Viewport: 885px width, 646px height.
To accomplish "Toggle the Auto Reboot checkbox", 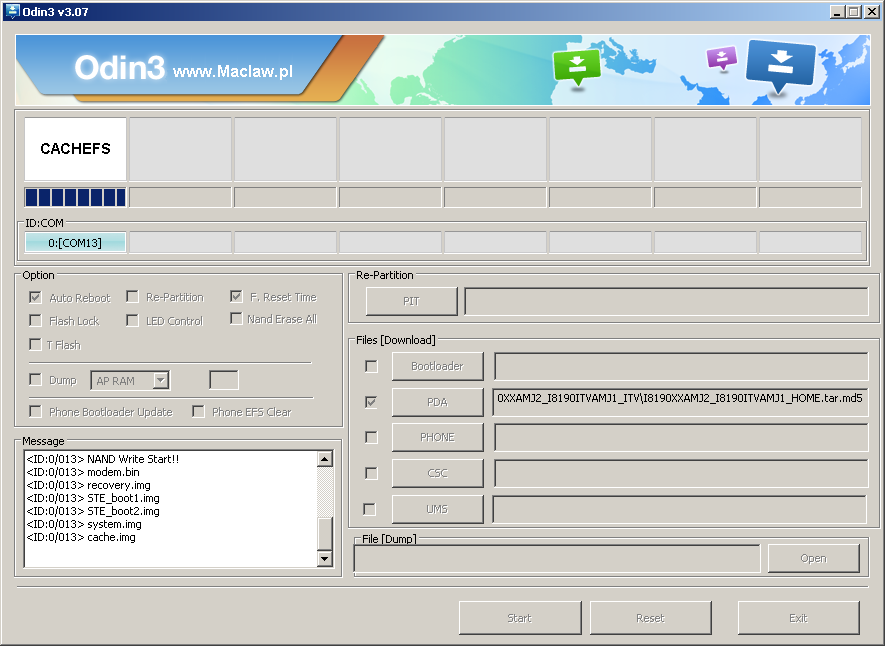I will click(35, 297).
